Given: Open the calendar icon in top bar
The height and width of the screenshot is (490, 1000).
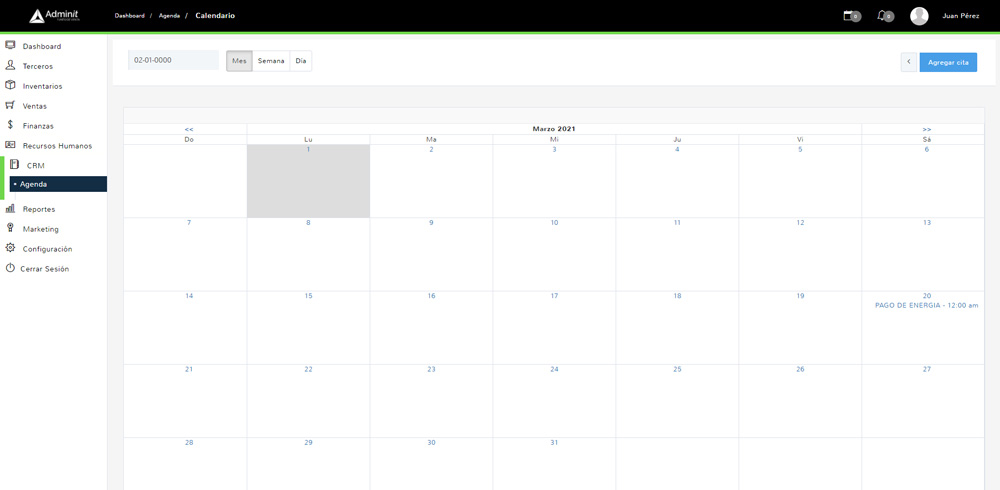Looking at the screenshot, I should click(x=849, y=16).
